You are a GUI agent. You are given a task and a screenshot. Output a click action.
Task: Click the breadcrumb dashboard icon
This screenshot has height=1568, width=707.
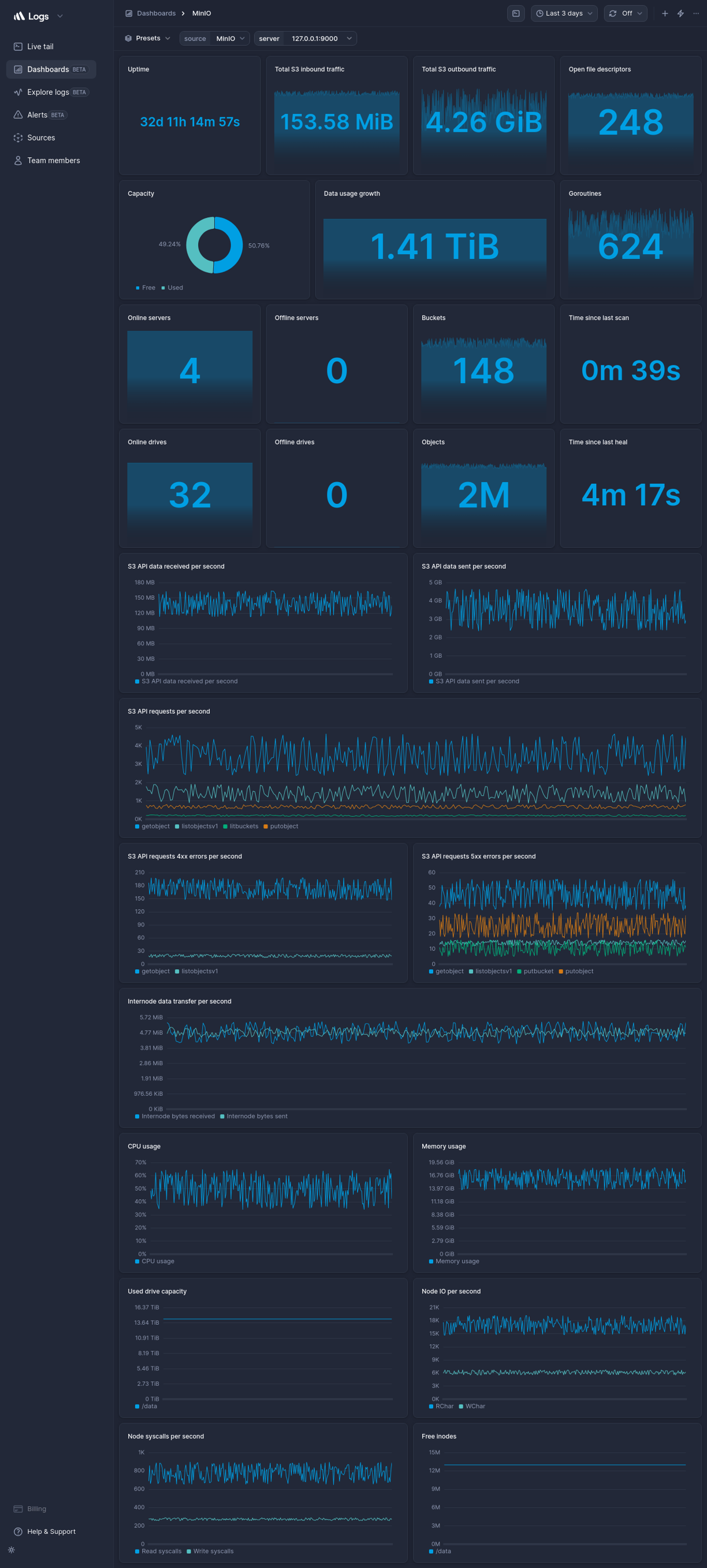[x=129, y=13]
